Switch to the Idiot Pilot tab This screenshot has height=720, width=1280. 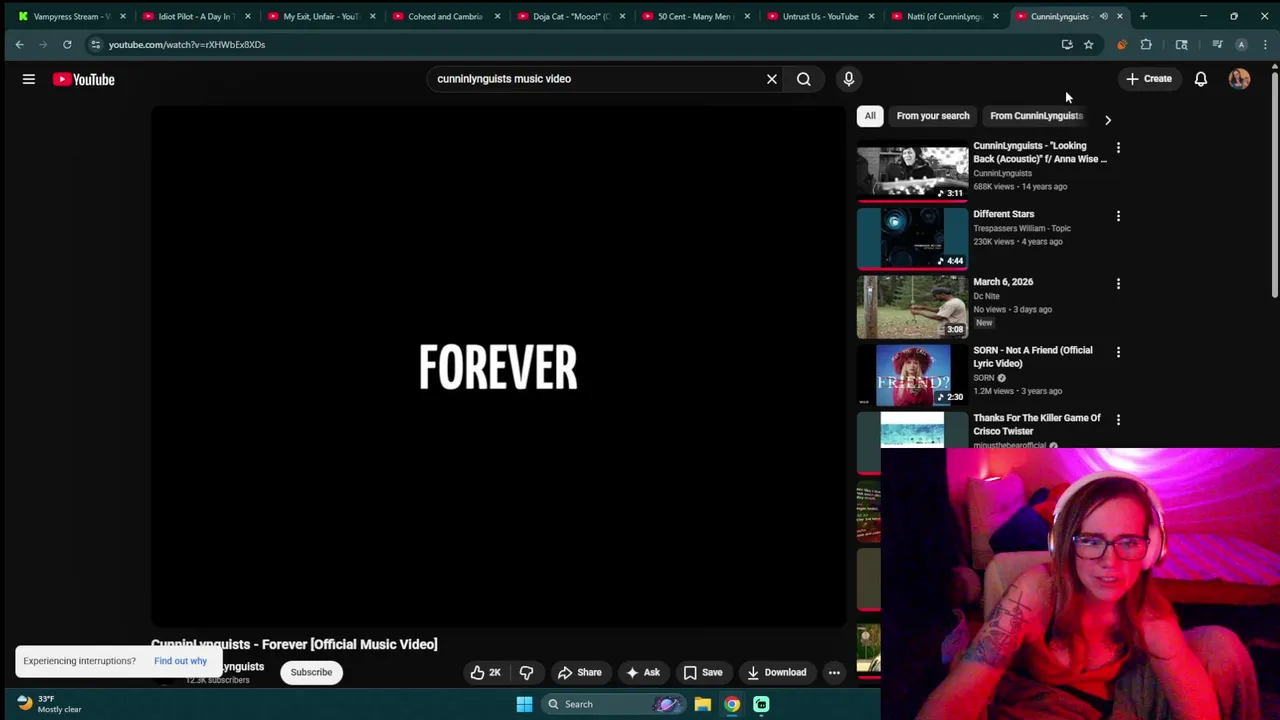click(x=195, y=16)
